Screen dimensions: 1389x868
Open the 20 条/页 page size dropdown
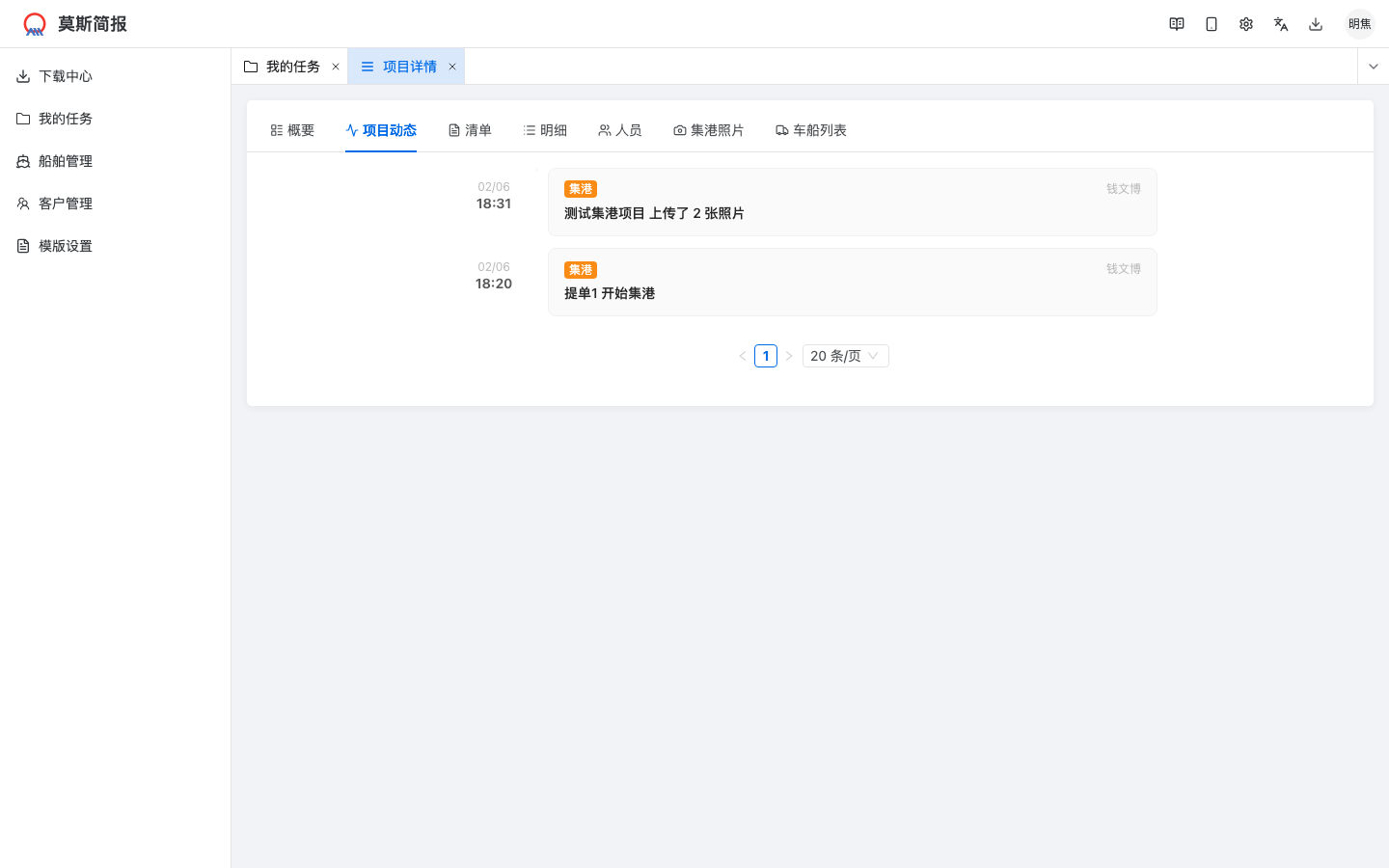[845, 355]
